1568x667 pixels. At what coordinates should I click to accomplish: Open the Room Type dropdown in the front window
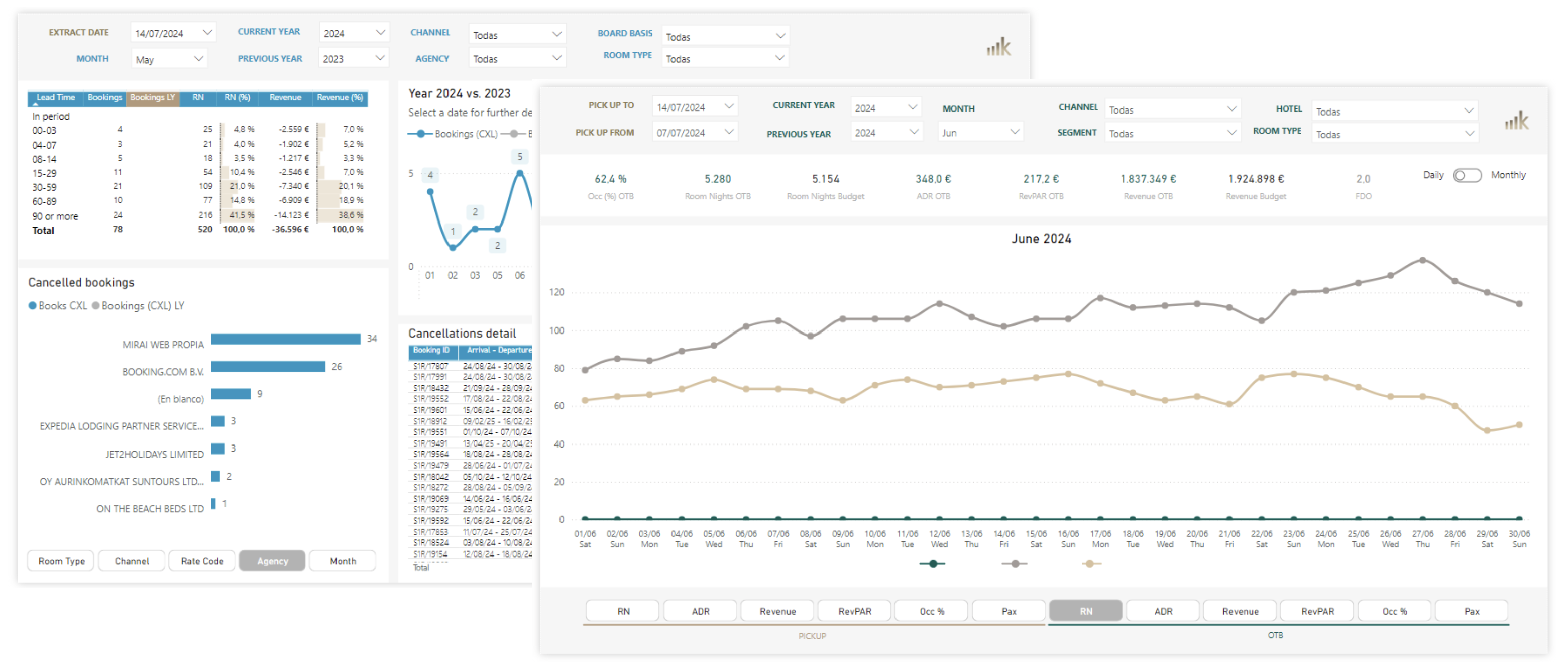pos(1395,134)
